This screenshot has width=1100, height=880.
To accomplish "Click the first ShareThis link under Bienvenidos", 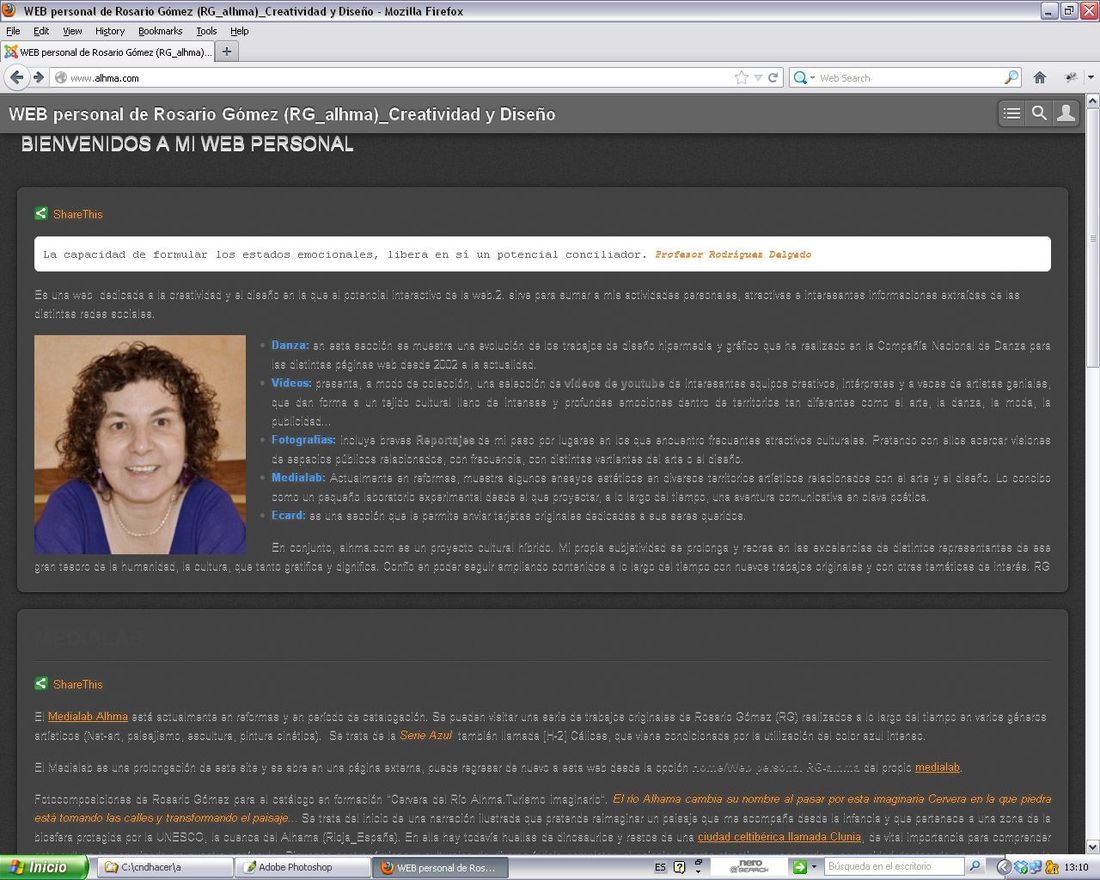I will click(x=78, y=214).
